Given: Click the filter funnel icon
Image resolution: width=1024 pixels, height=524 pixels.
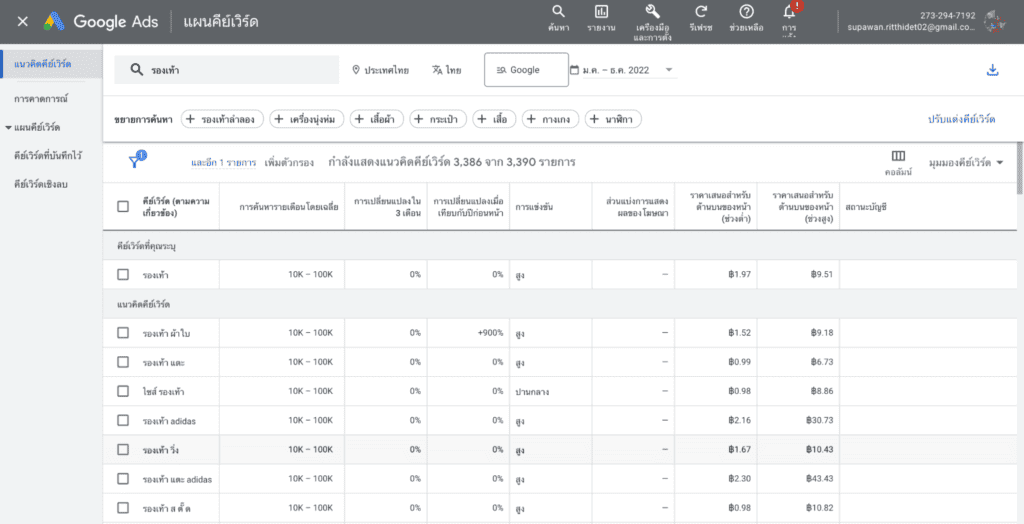Looking at the screenshot, I should click(134, 162).
